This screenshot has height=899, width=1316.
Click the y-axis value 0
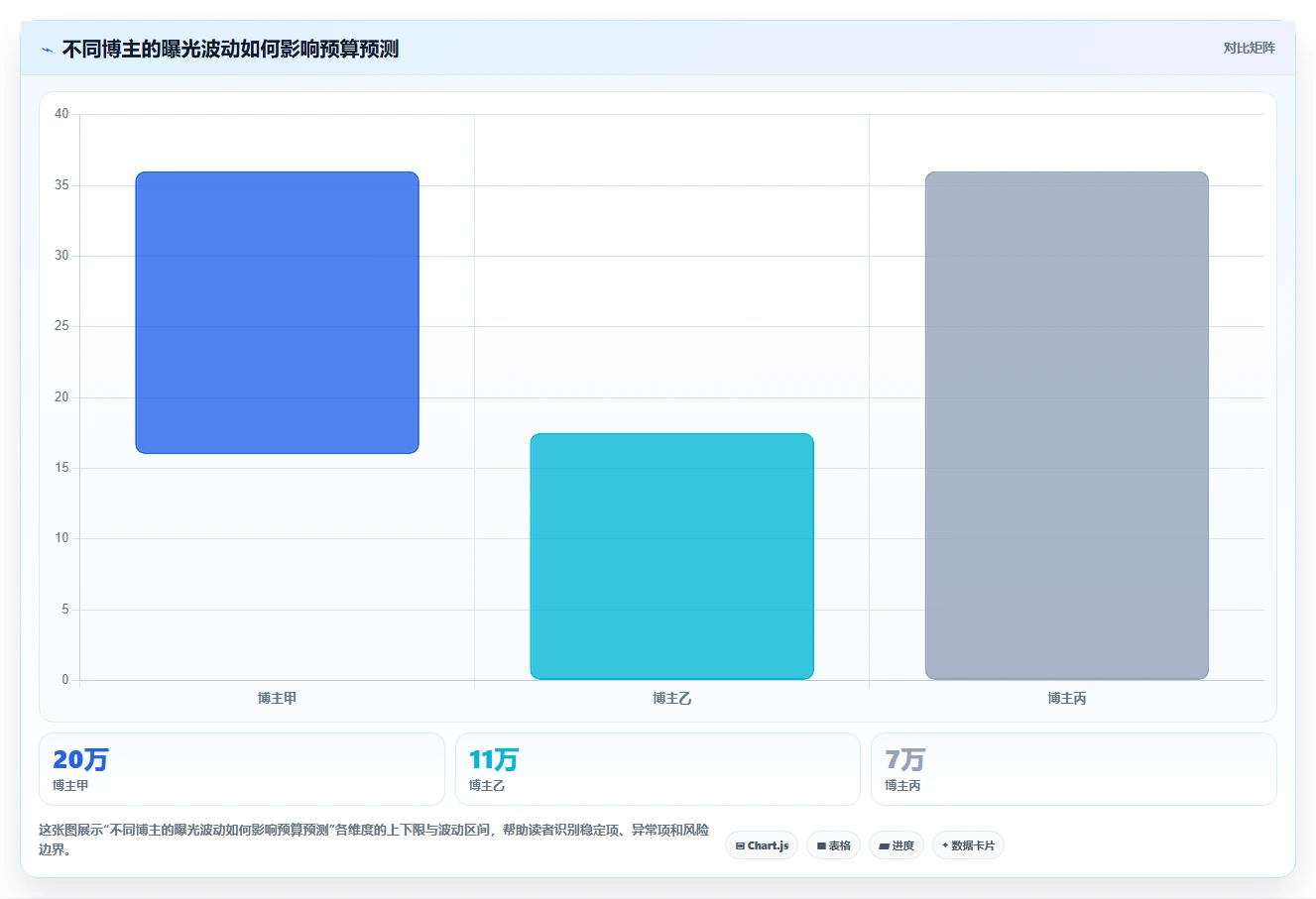pyautogui.click(x=65, y=679)
